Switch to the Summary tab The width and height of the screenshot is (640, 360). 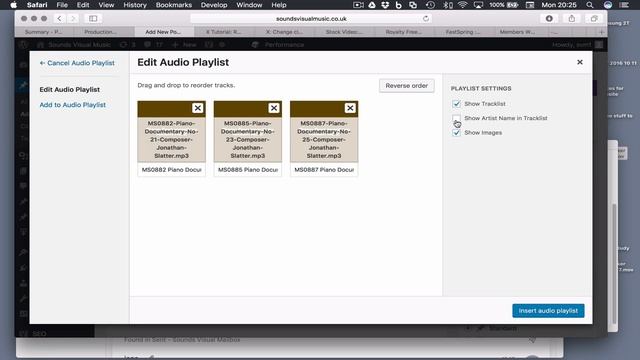click(x=44, y=32)
